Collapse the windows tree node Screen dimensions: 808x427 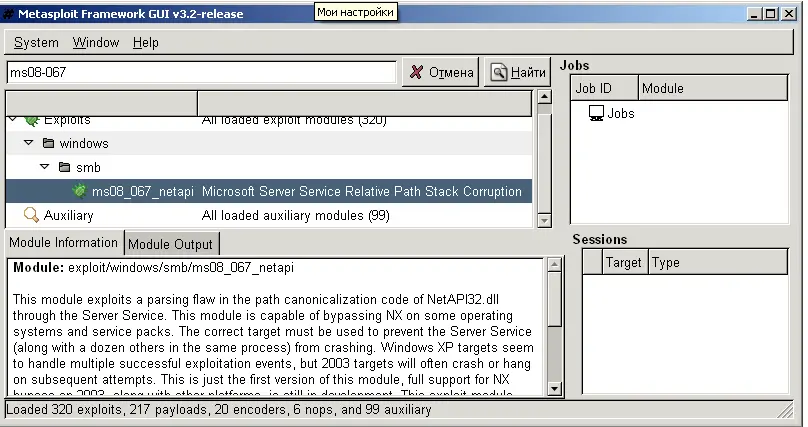pyautogui.click(x=29, y=144)
